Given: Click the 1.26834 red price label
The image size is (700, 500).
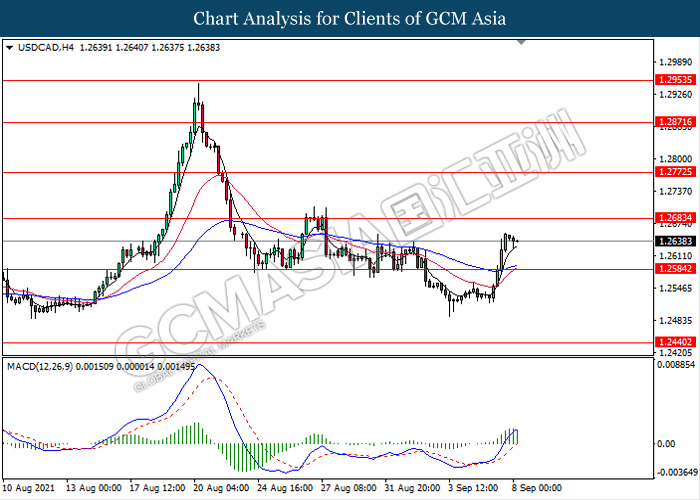Looking at the screenshot, I should 675,218.
